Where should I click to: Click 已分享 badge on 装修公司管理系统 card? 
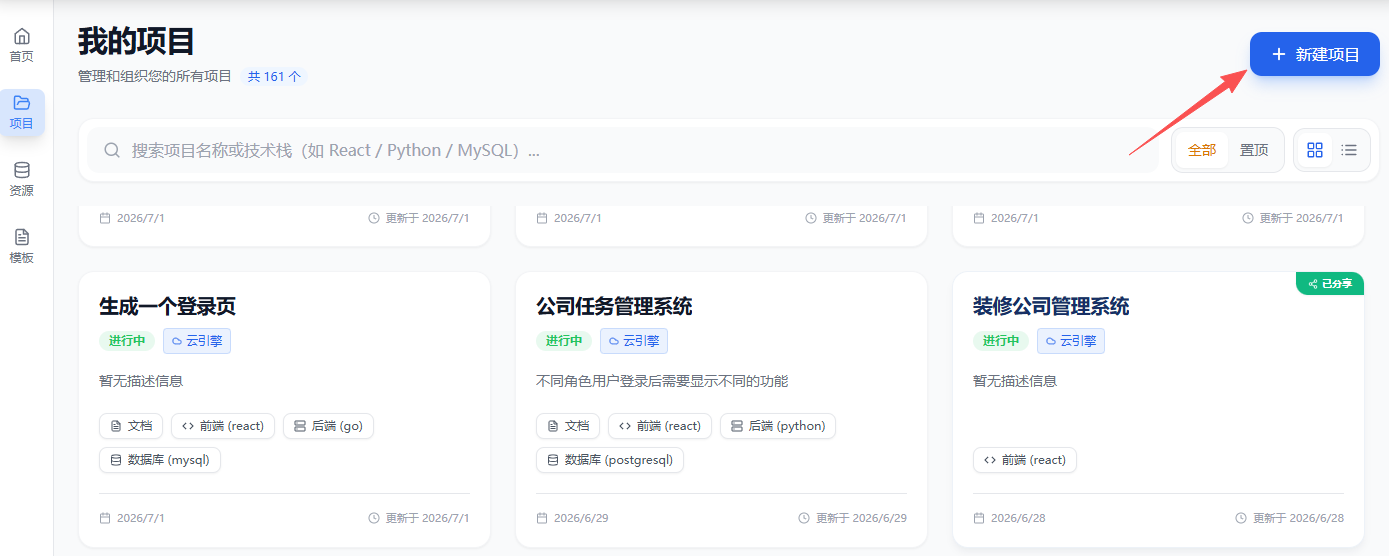1330,284
